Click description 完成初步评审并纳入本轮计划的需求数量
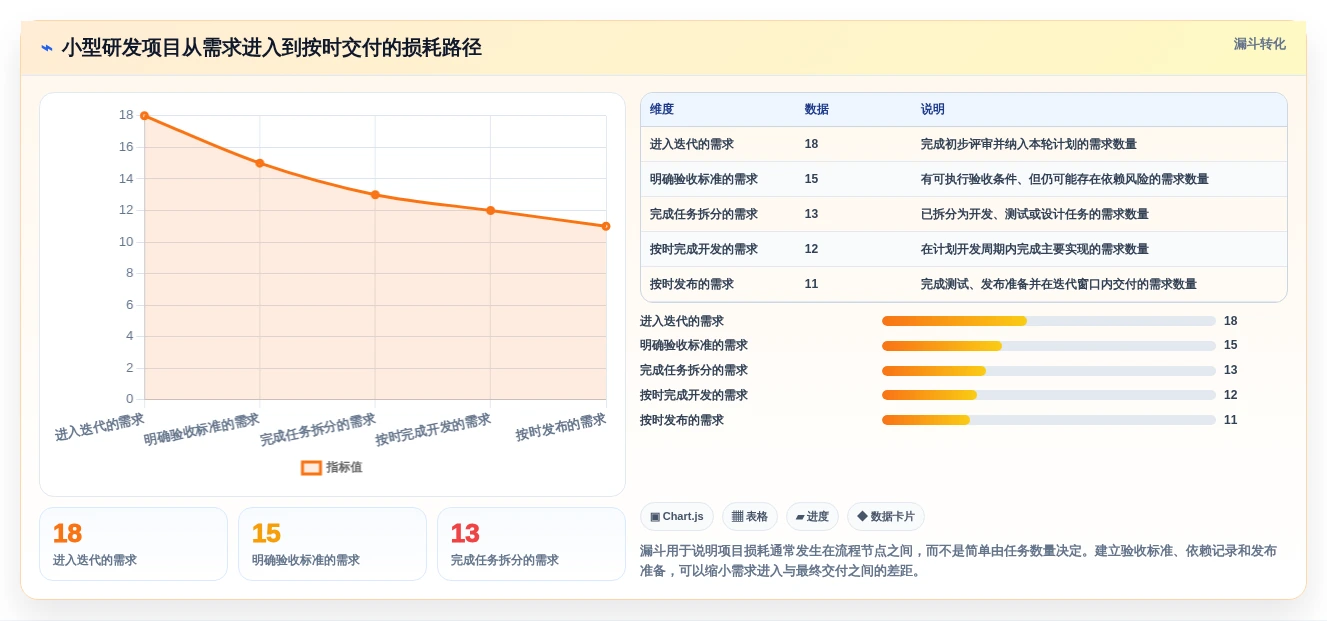This screenshot has height=621, width=1327. tap(1028, 144)
